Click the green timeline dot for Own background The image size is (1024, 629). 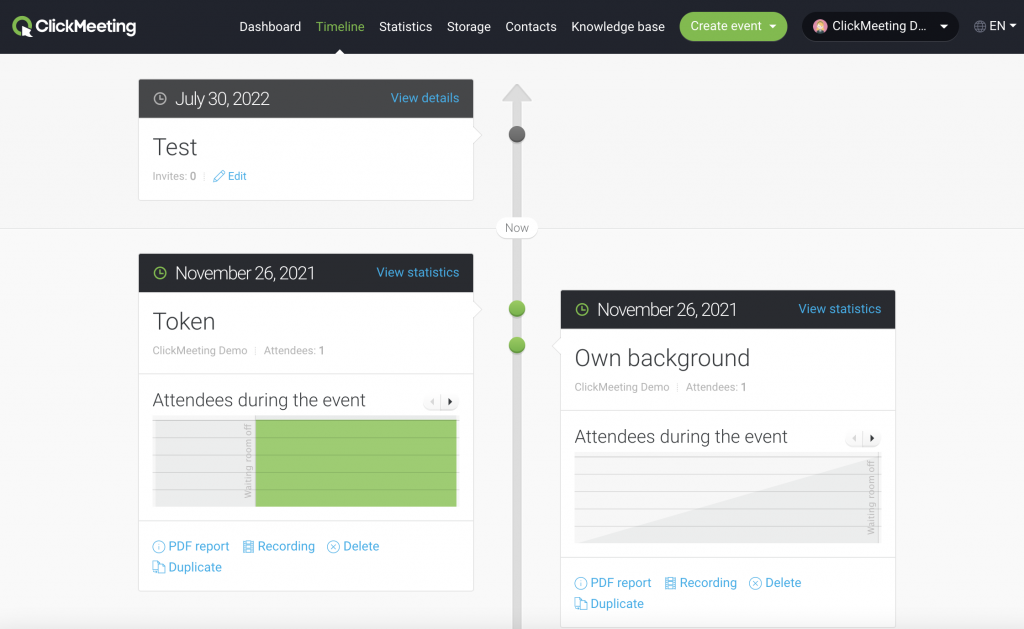(517, 345)
